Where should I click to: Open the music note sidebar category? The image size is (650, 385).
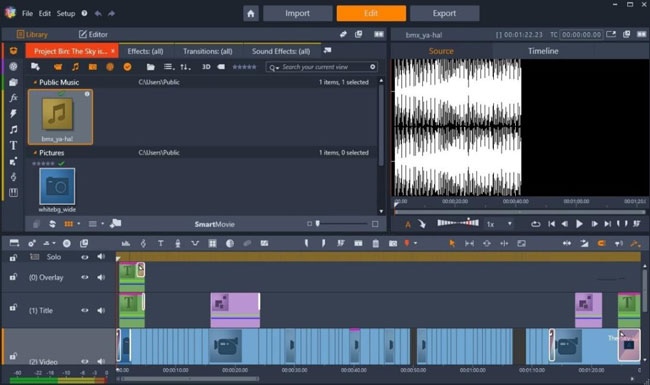(13, 130)
